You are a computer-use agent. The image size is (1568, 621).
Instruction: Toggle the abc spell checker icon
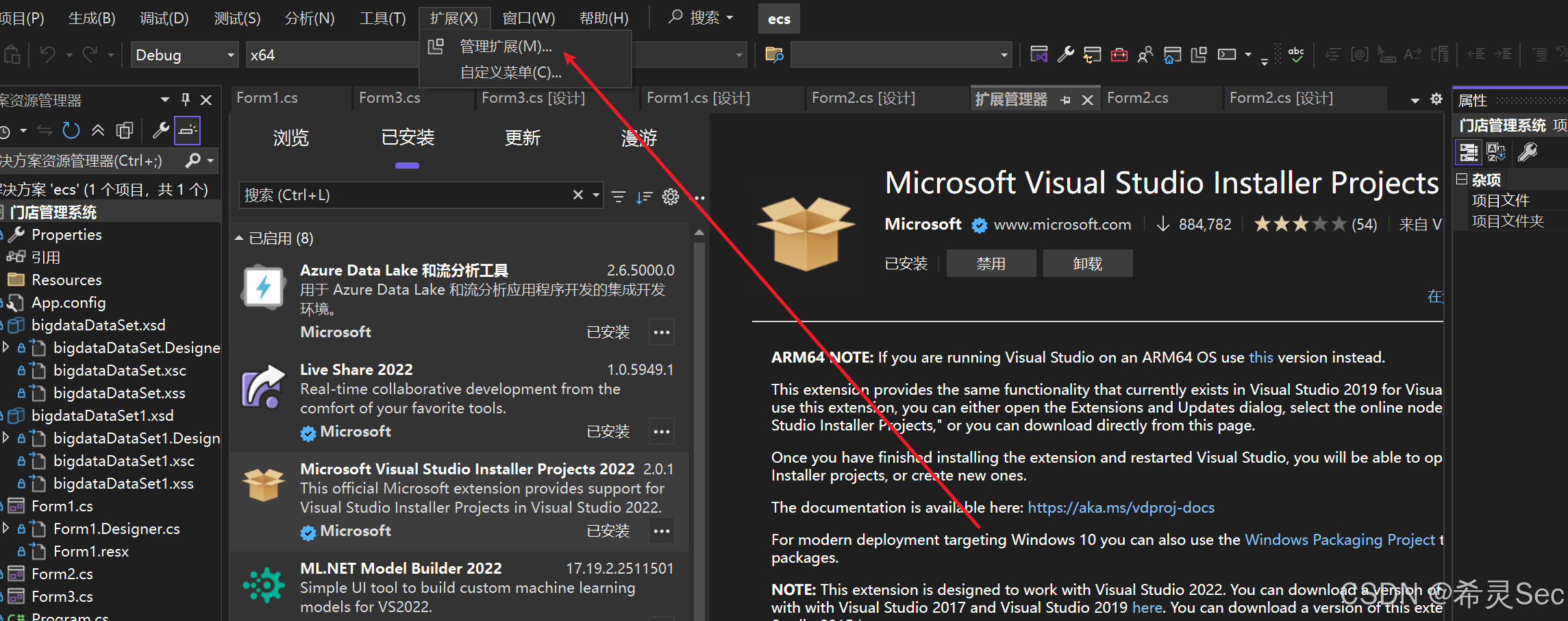click(x=1296, y=55)
